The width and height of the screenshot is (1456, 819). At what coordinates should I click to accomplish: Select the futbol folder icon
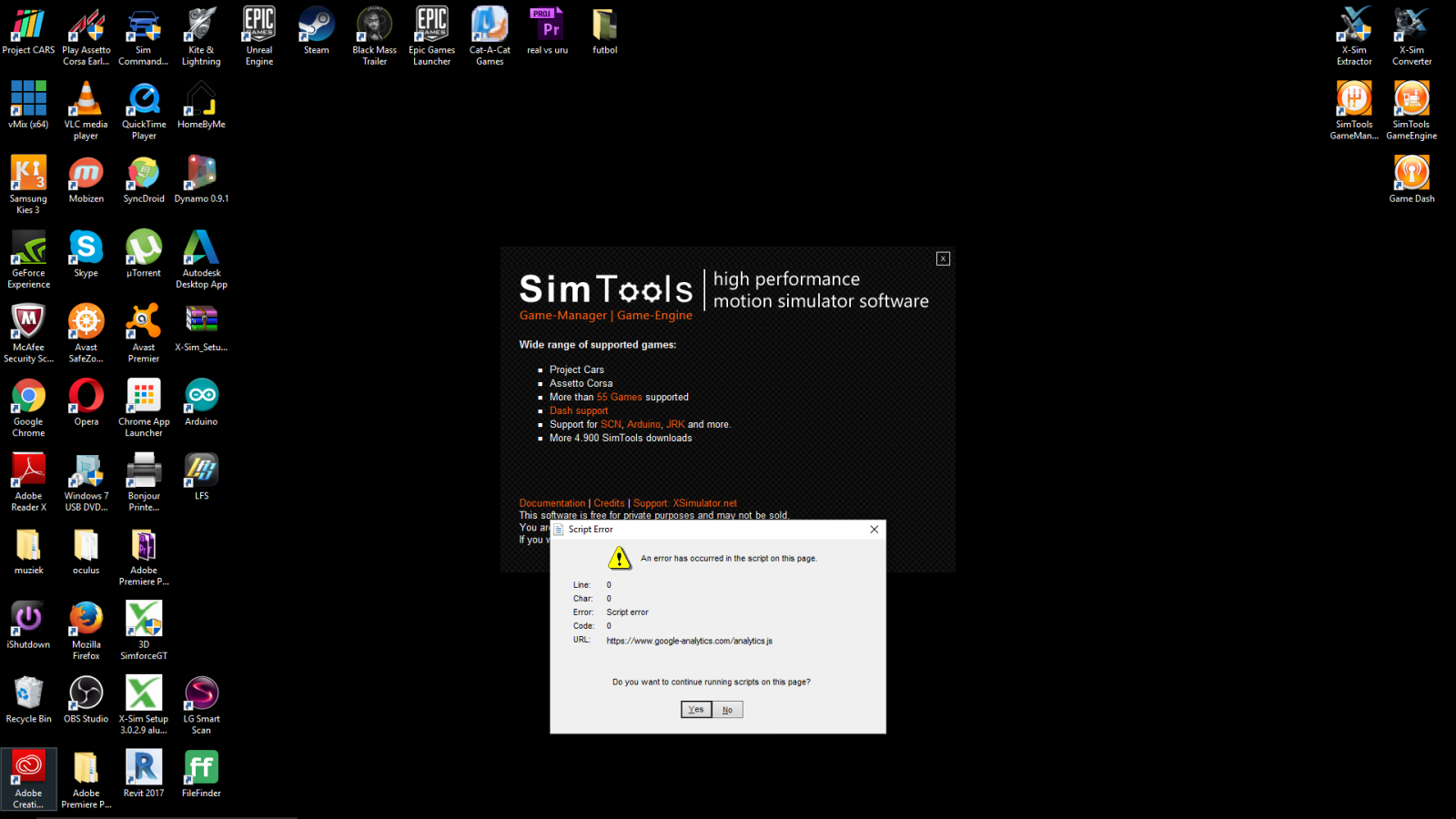605,32
